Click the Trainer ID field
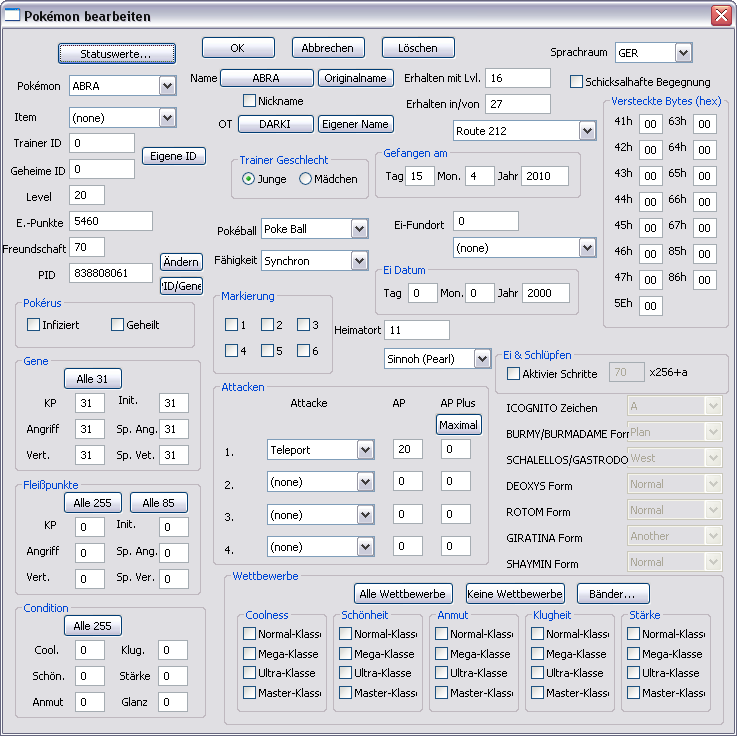The height and width of the screenshot is (736, 737). (x=102, y=143)
